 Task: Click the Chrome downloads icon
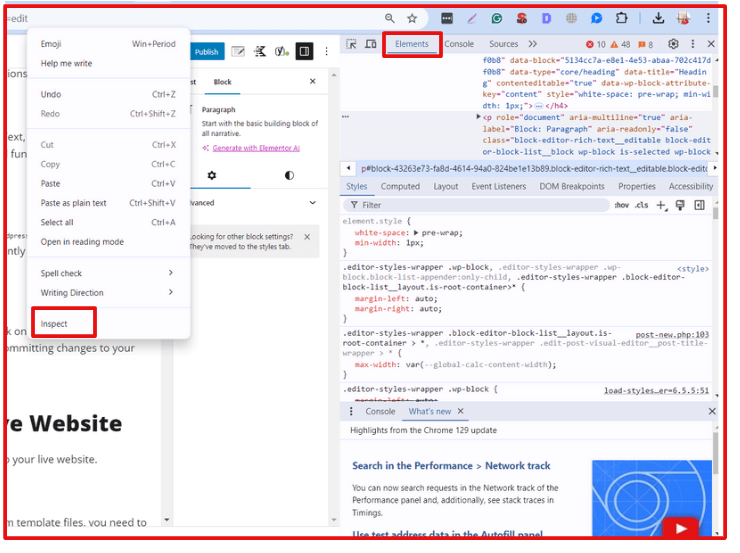658,18
